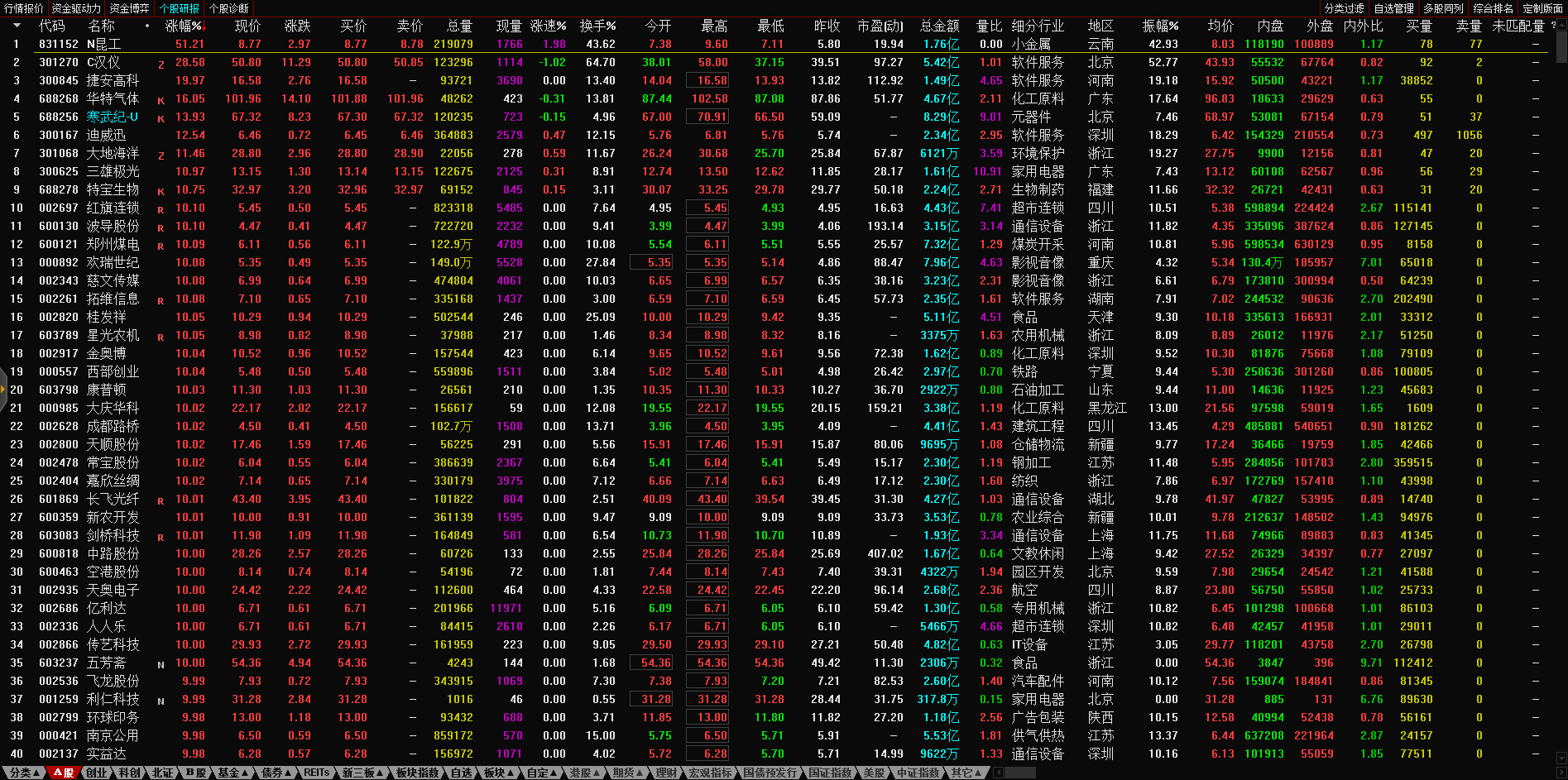Screen dimensions: 1568x780
Task: Click the small dot icon after 名称 header
Action: click(x=147, y=26)
